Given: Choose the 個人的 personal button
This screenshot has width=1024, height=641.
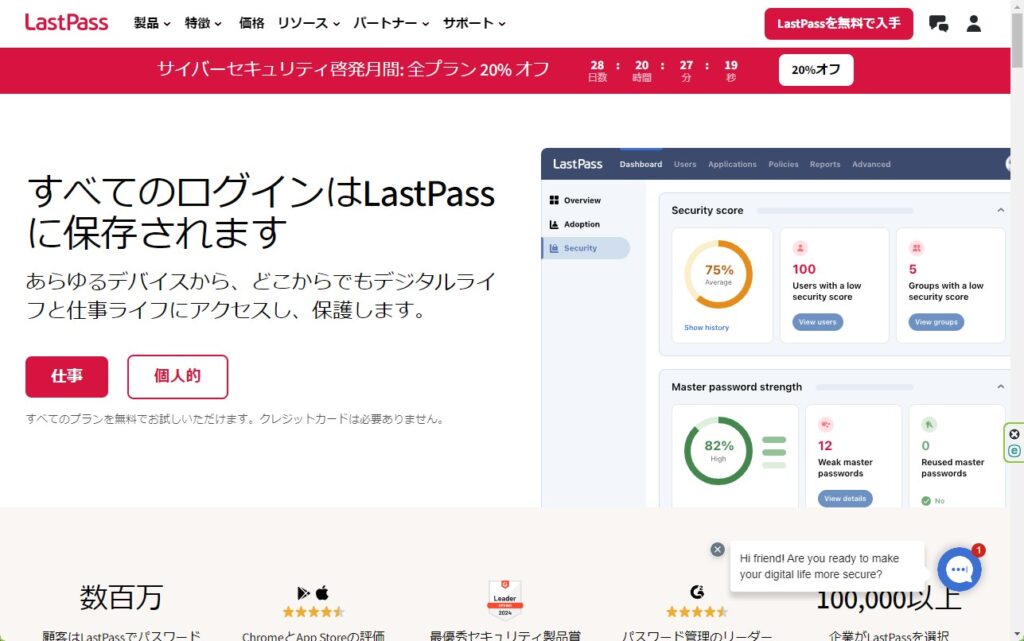Looking at the screenshot, I should (x=177, y=377).
